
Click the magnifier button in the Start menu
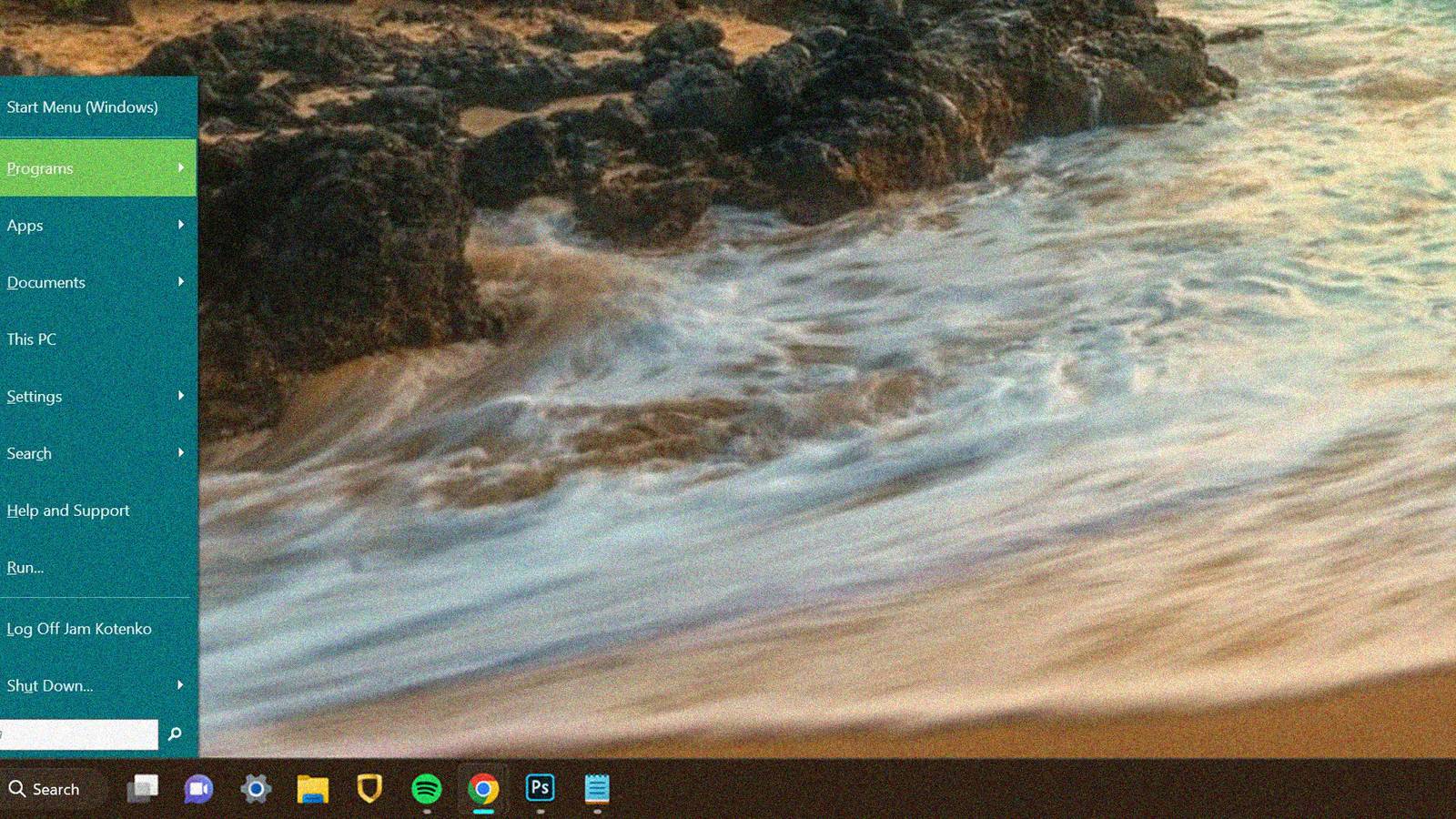174,733
